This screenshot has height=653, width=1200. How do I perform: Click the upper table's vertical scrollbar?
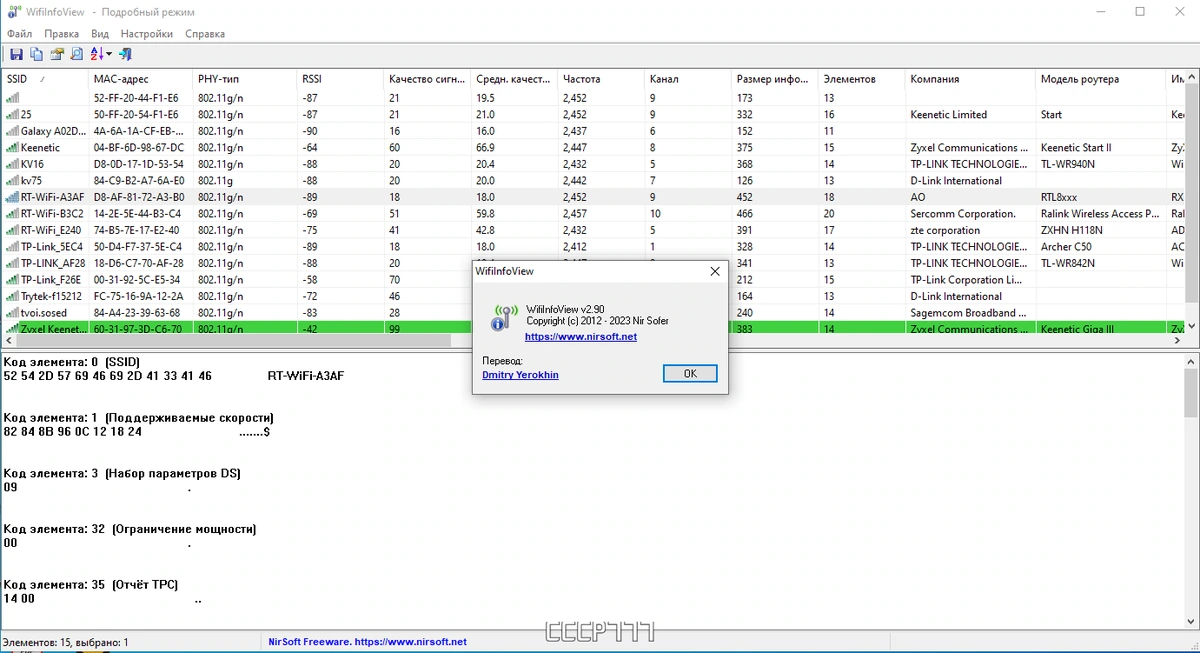1192,200
